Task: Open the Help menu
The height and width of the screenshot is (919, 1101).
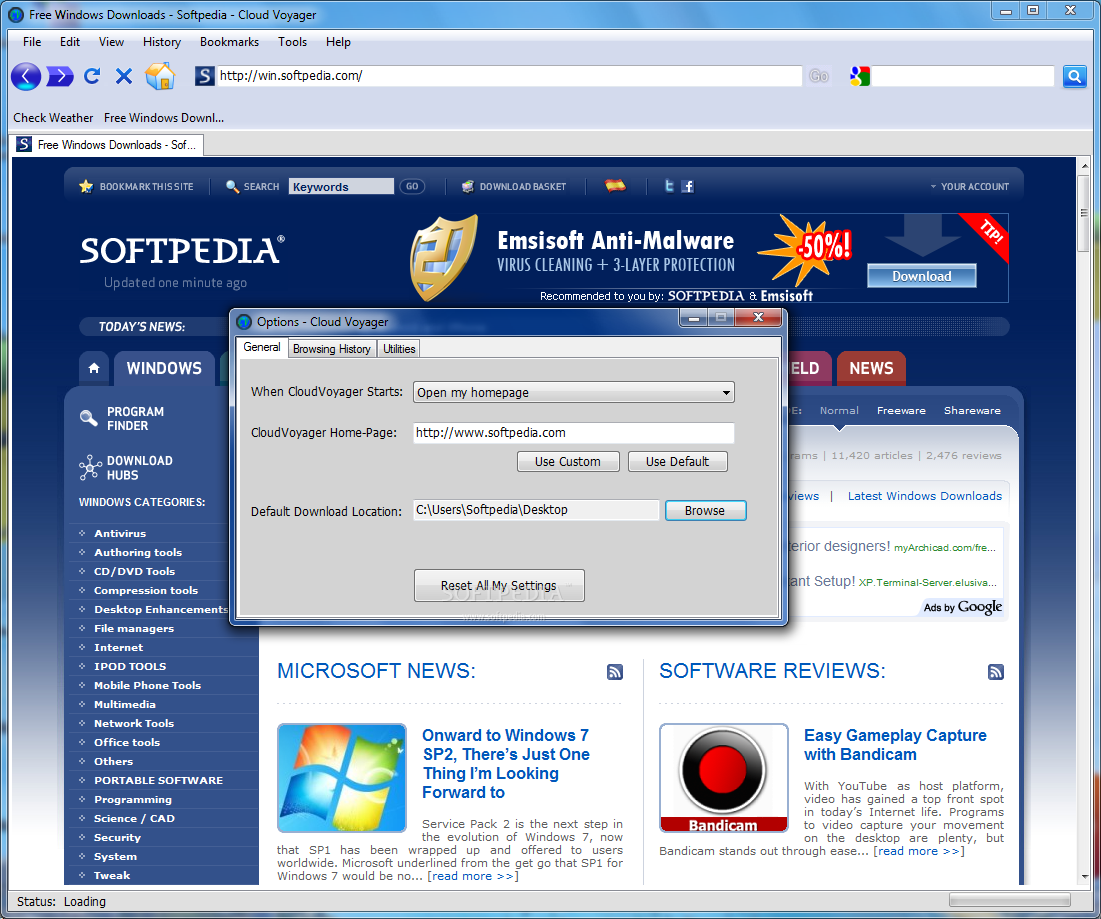Action: coord(338,42)
